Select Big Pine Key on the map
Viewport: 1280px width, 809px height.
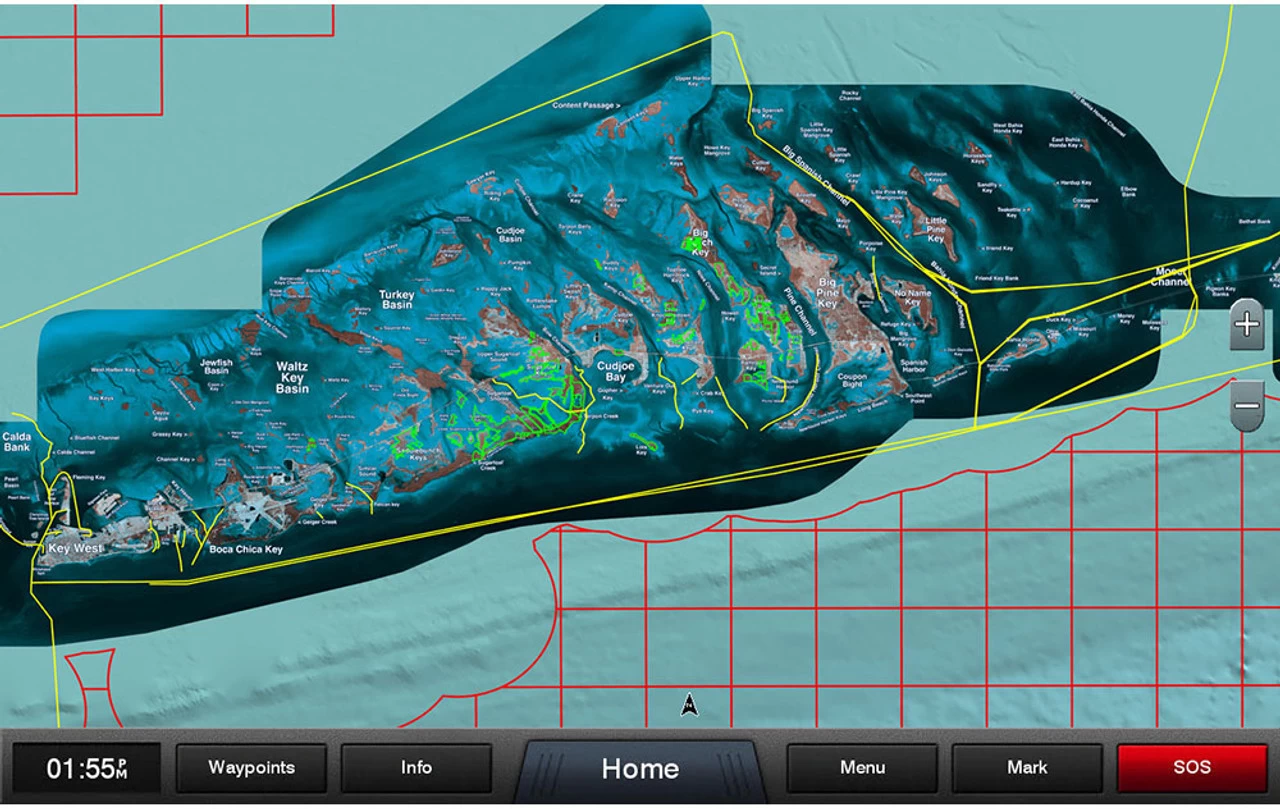(827, 295)
